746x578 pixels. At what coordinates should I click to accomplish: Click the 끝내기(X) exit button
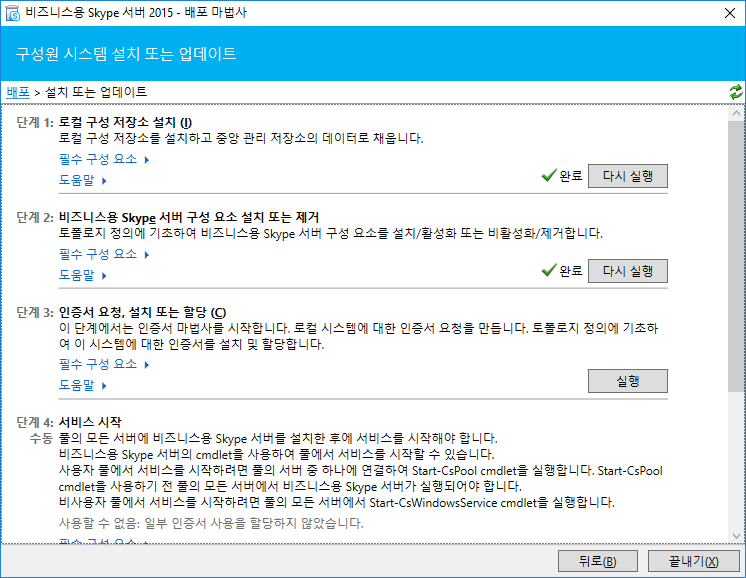click(x=694, y=561)
